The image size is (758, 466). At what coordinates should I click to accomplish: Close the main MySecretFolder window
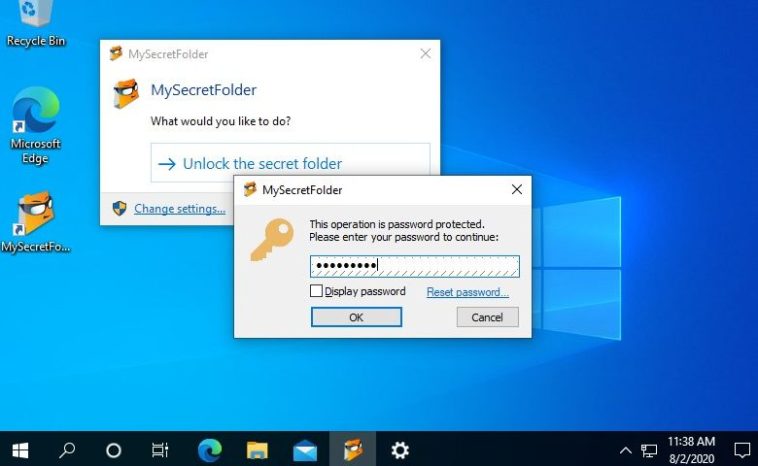425,54
